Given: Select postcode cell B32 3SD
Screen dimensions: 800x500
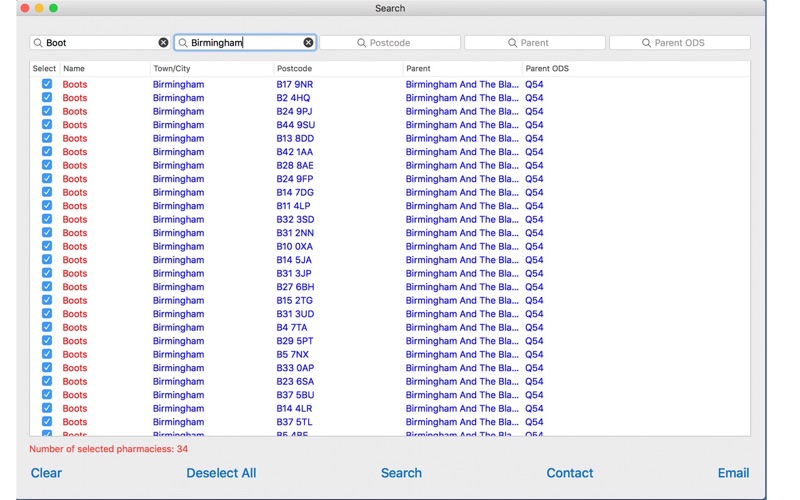Looking at the screenshot, I should tap(295, 219).
